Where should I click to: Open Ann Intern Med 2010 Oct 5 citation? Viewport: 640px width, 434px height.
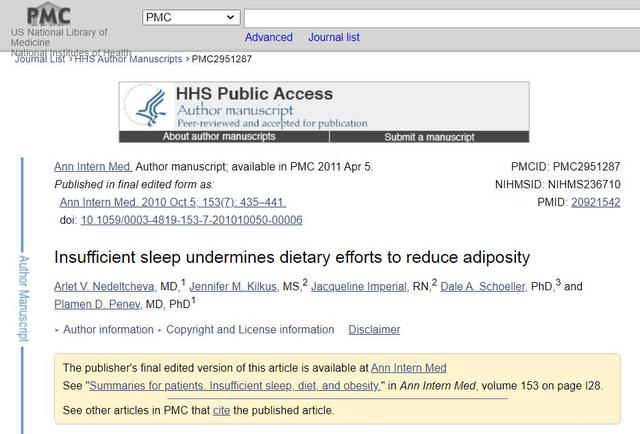tap(173, 202)
